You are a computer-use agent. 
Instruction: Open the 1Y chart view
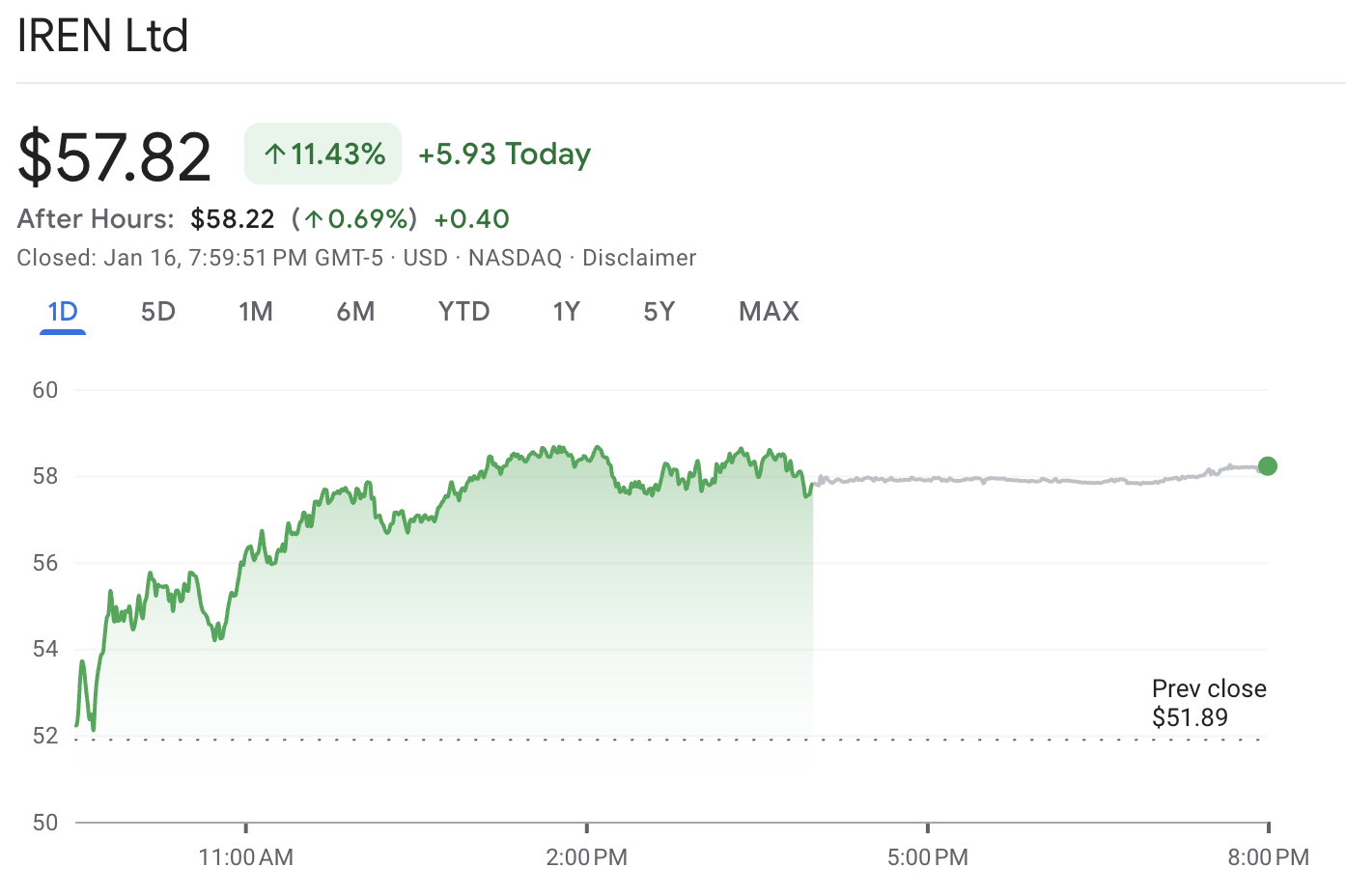point(566,311)
